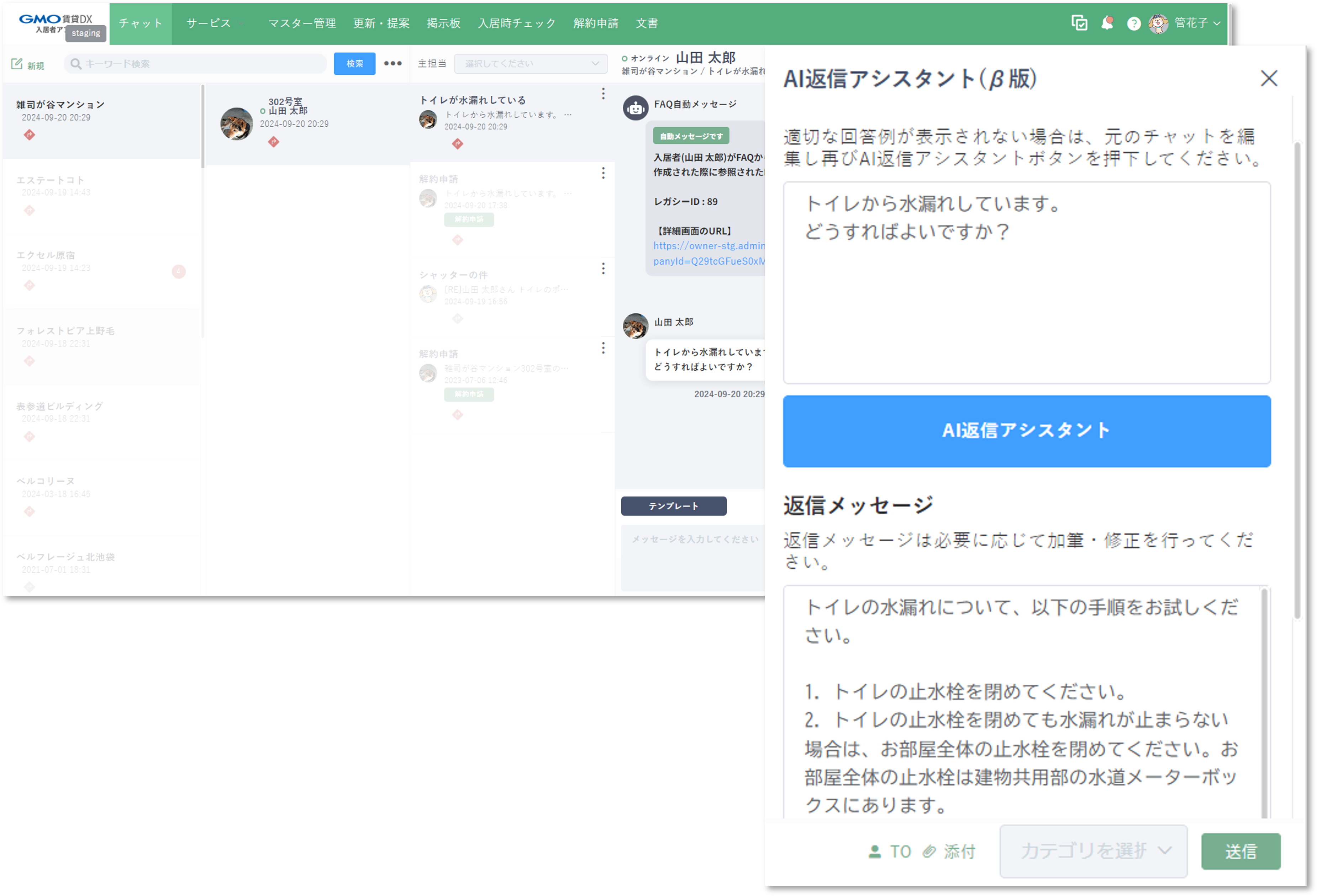Expand the 管花子 account menu chevron
The height and width of the screenshot is (896, 1317).
(1217, 23)
